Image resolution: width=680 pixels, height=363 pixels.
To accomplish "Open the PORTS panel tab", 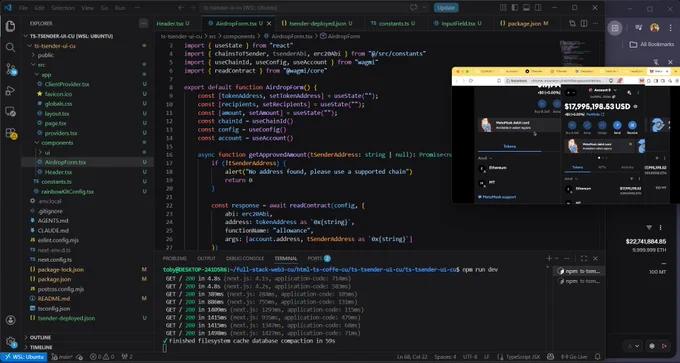I will click(x=319, y=258).
